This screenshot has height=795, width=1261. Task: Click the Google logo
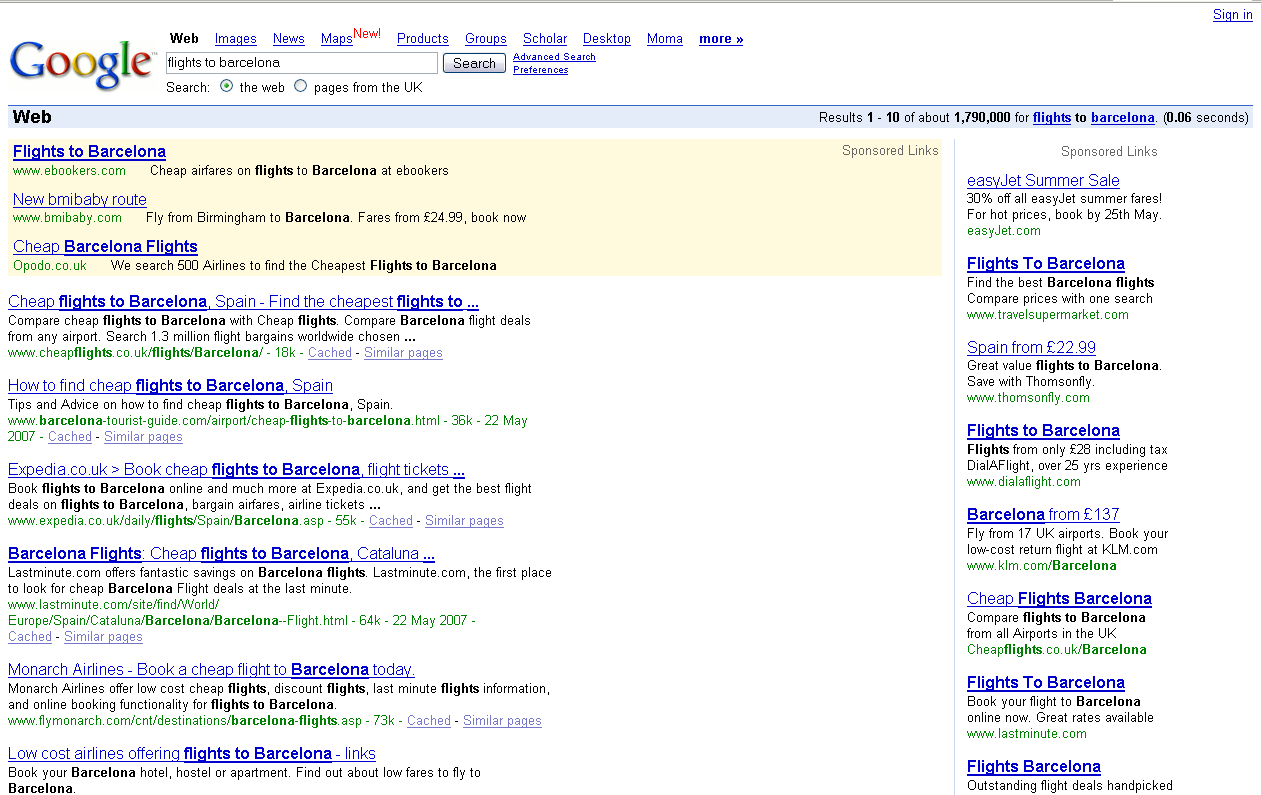(x=82, y=64)
